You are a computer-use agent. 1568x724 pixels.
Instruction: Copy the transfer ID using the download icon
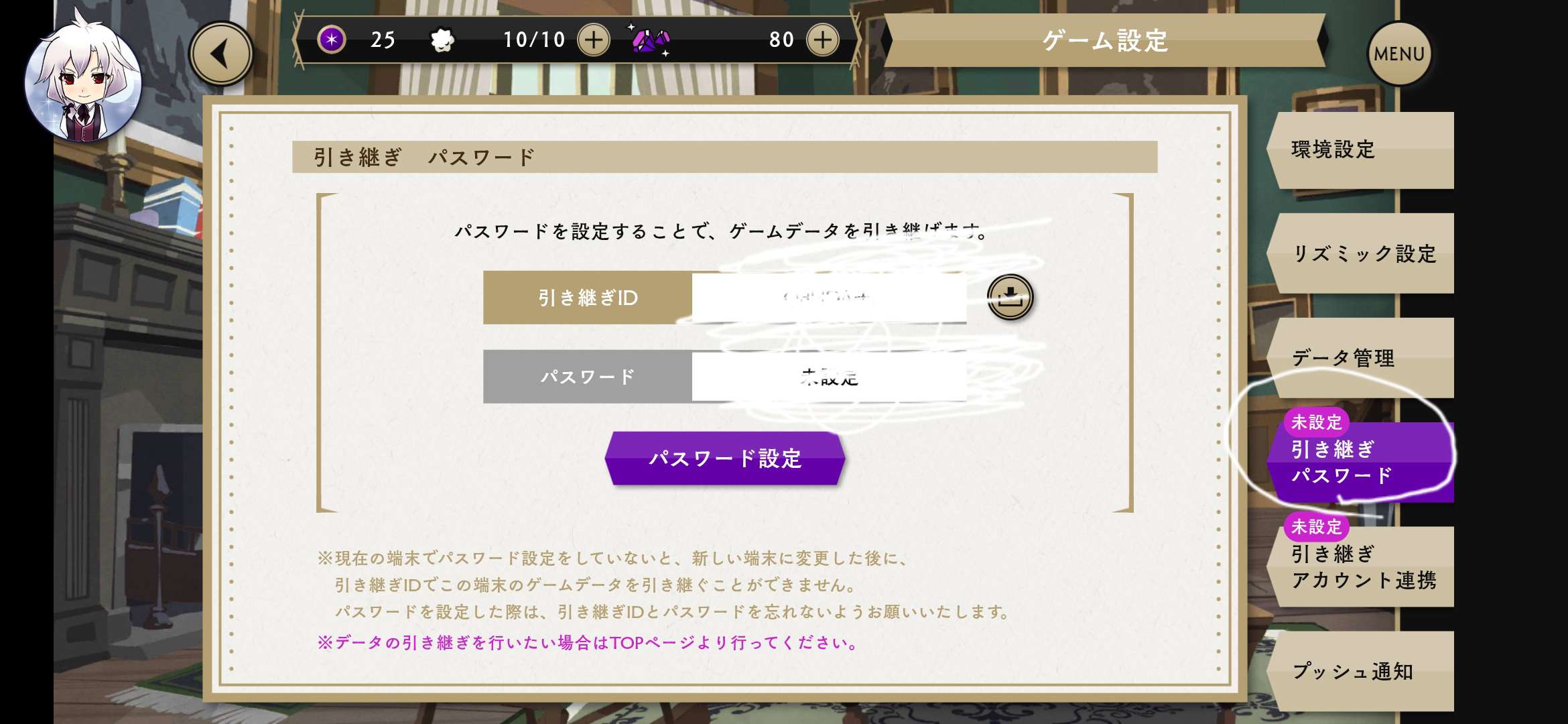pos(1010,297)
